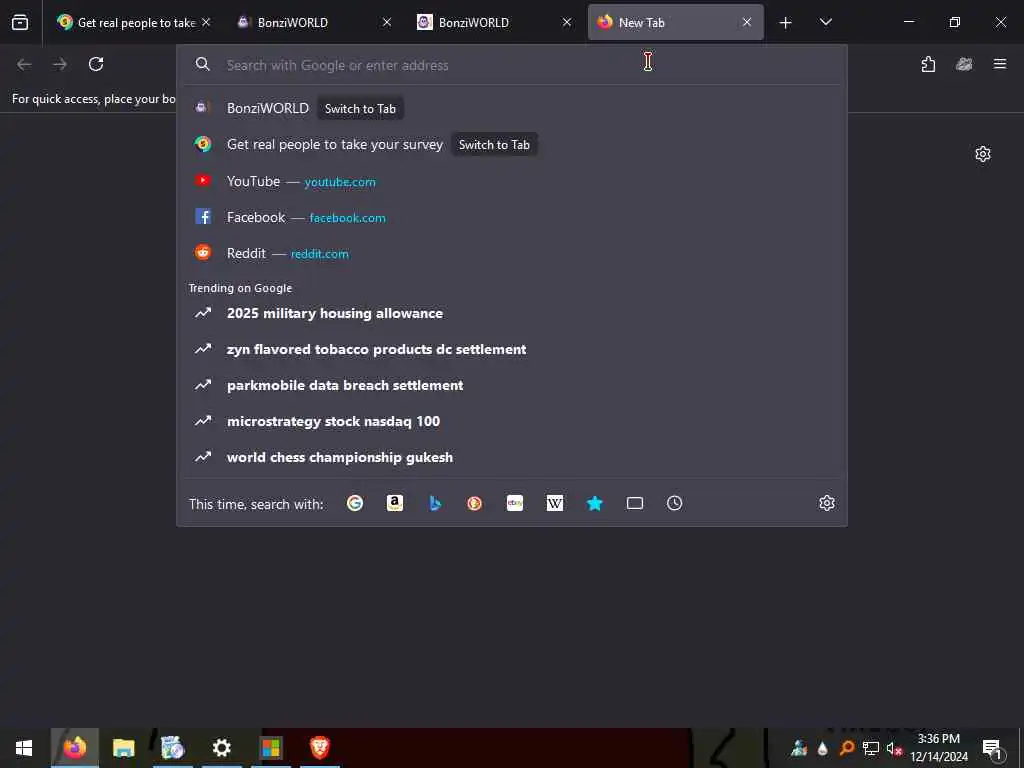Open the notification center icon
Viewport: 1024px width, 768px height.
pyautogui.click(x=992, y=748)
